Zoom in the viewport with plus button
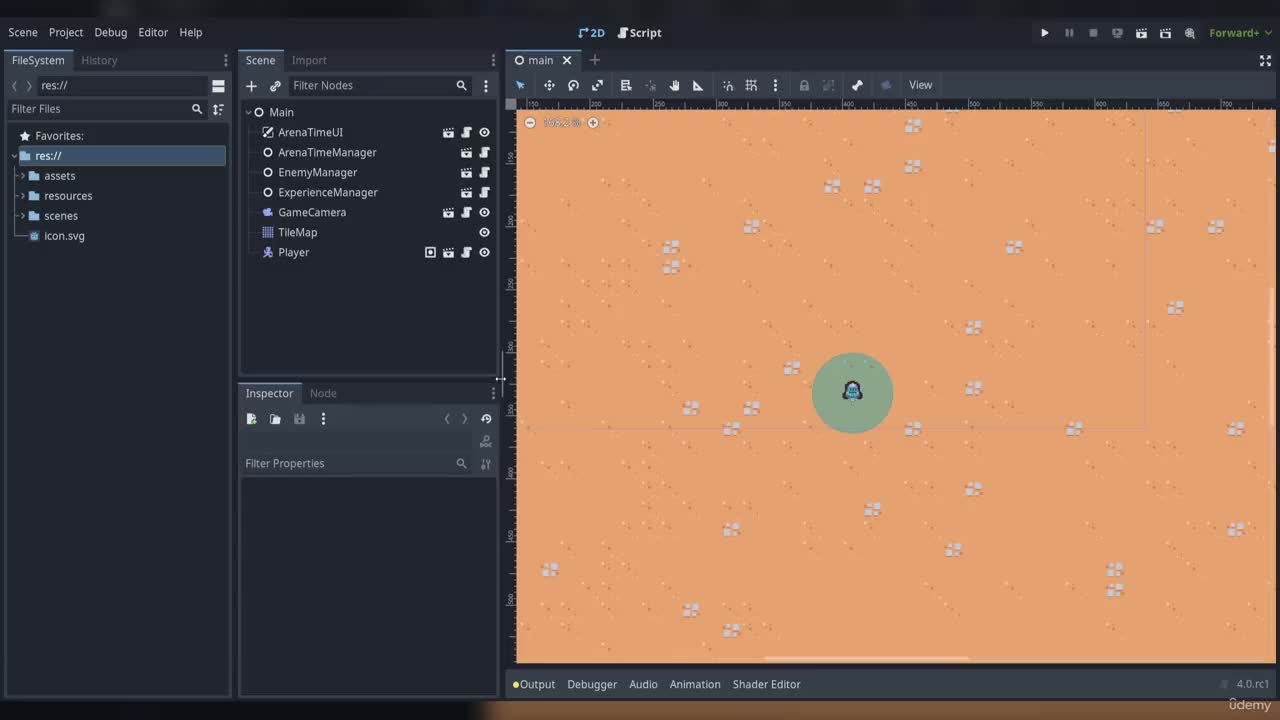Viewport: 1280px width, 720px height. (593, 122)
